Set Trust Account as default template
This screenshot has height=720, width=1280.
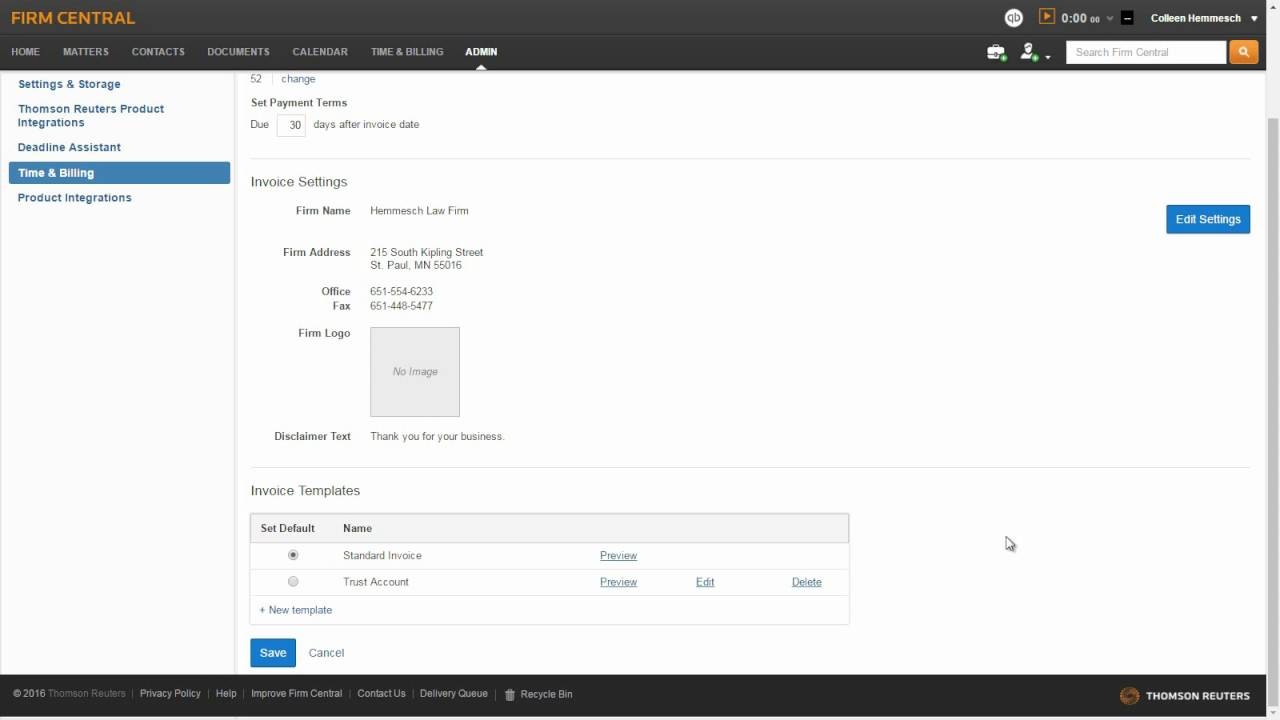click(293, 581)
